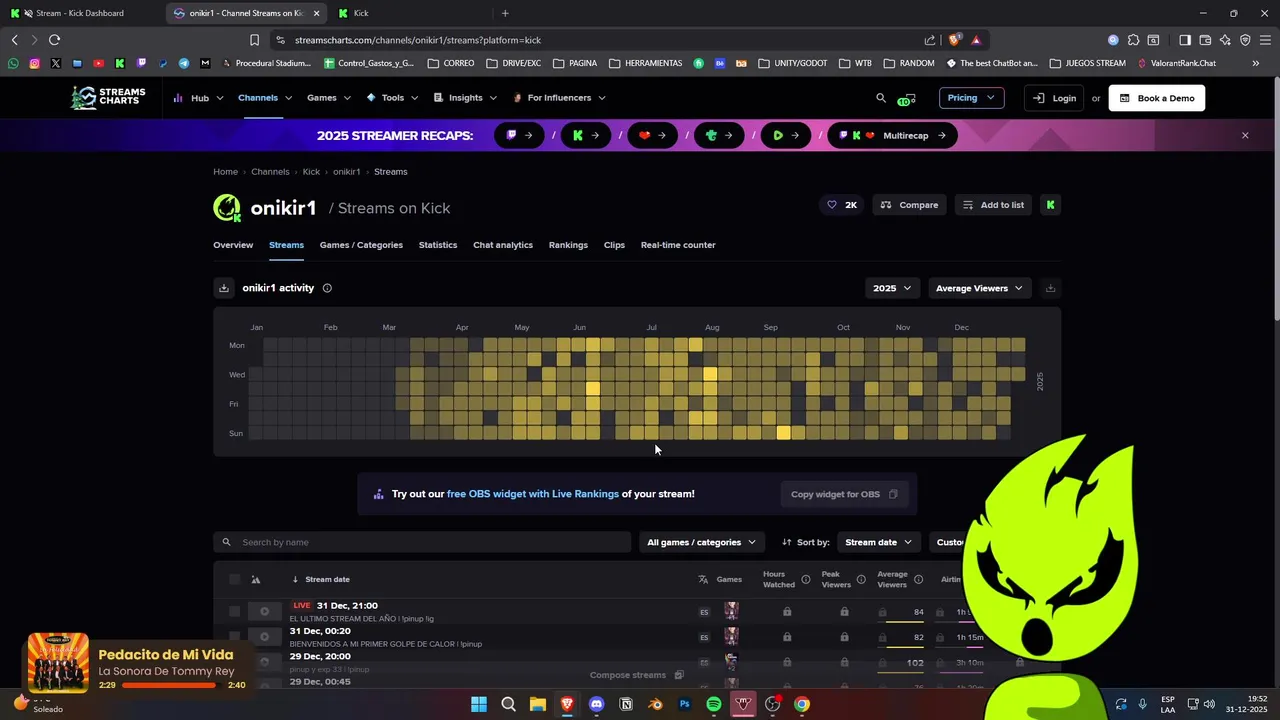Open the Twitch recap pill in banner
Viewport: 1280px width, 720px height.
[x=520, y=135]
